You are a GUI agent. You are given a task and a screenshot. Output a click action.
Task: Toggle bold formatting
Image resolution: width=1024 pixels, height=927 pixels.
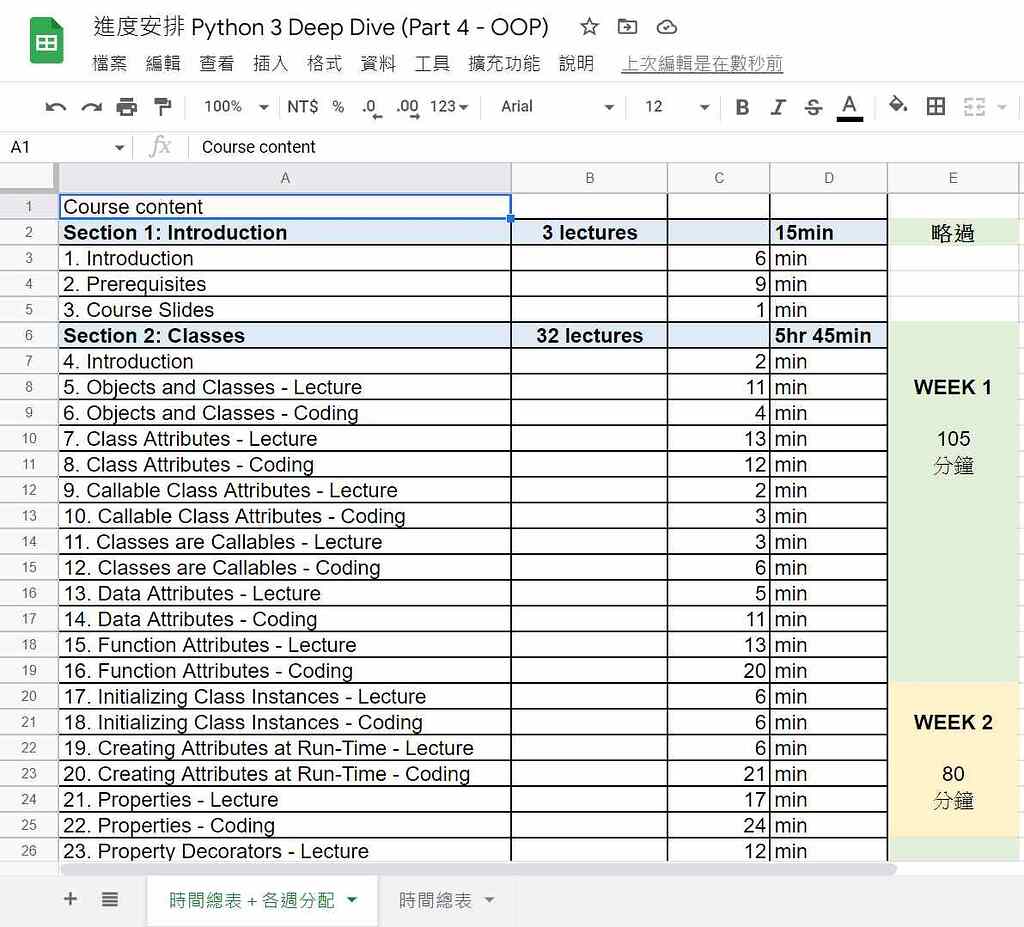[741, 106]
